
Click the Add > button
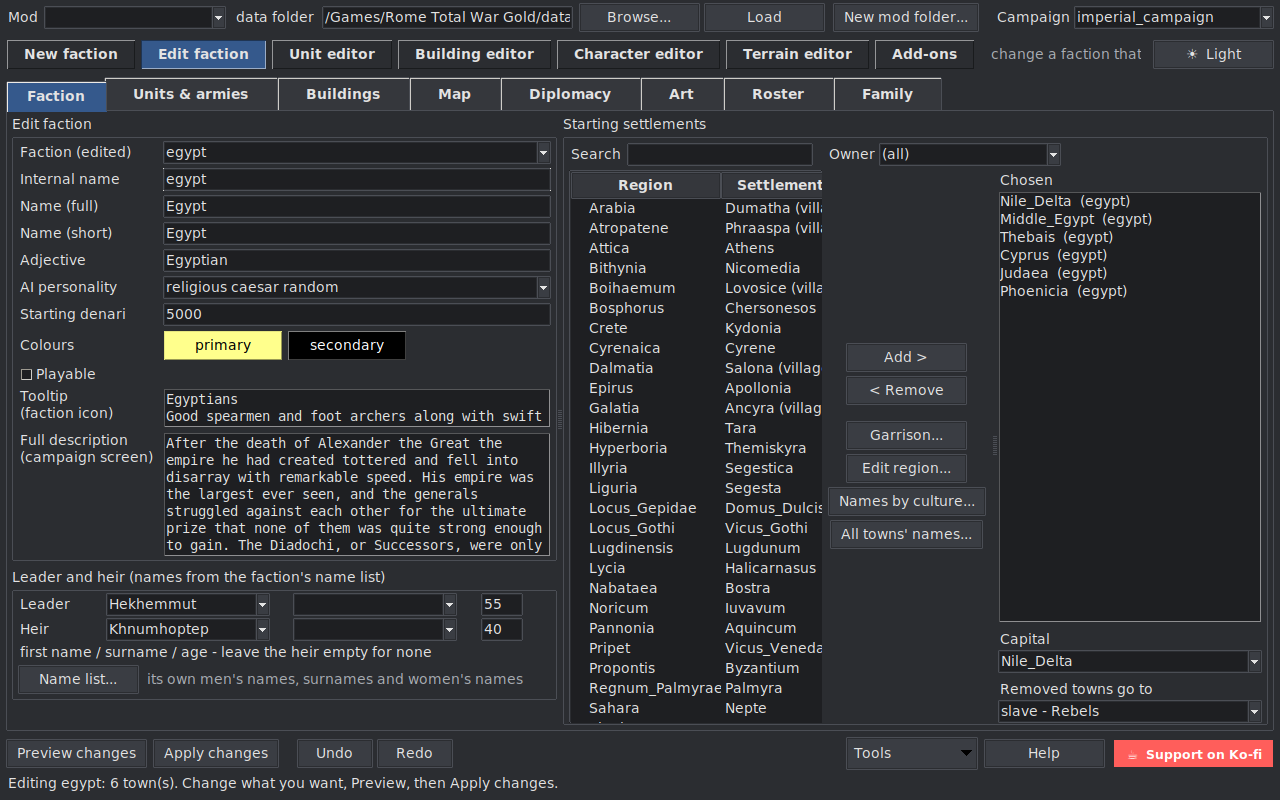tap(906, 357)
